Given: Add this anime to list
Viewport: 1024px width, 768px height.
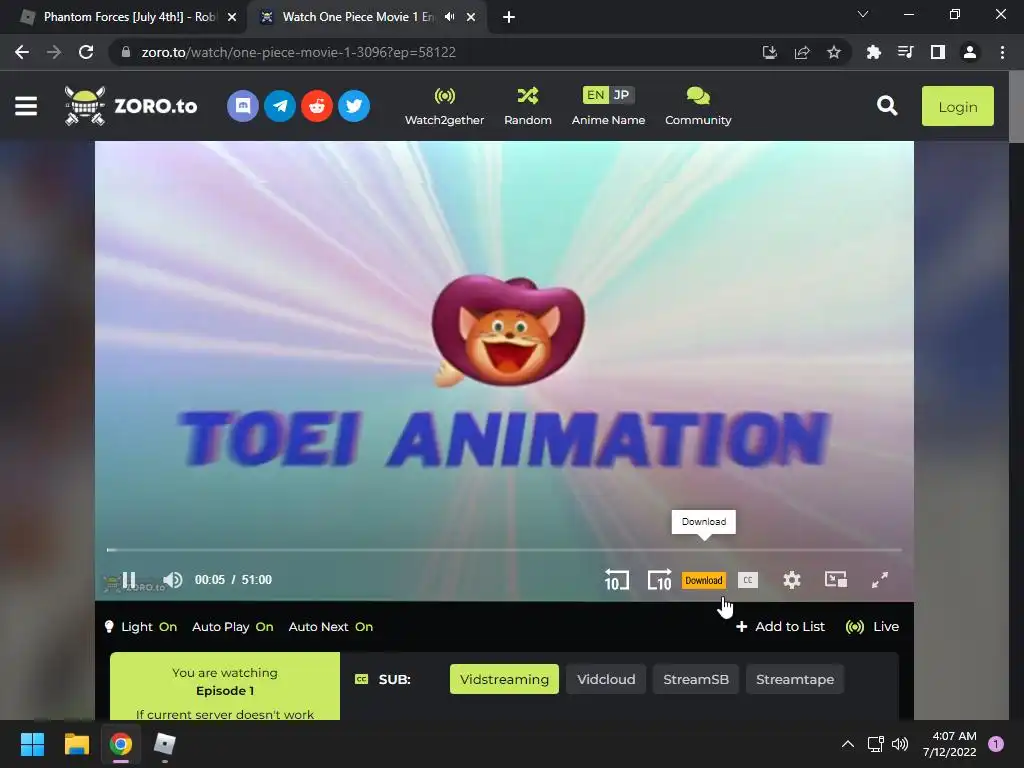Looking at the screenshot, I should pyautogui.click(x=780, y=627).
